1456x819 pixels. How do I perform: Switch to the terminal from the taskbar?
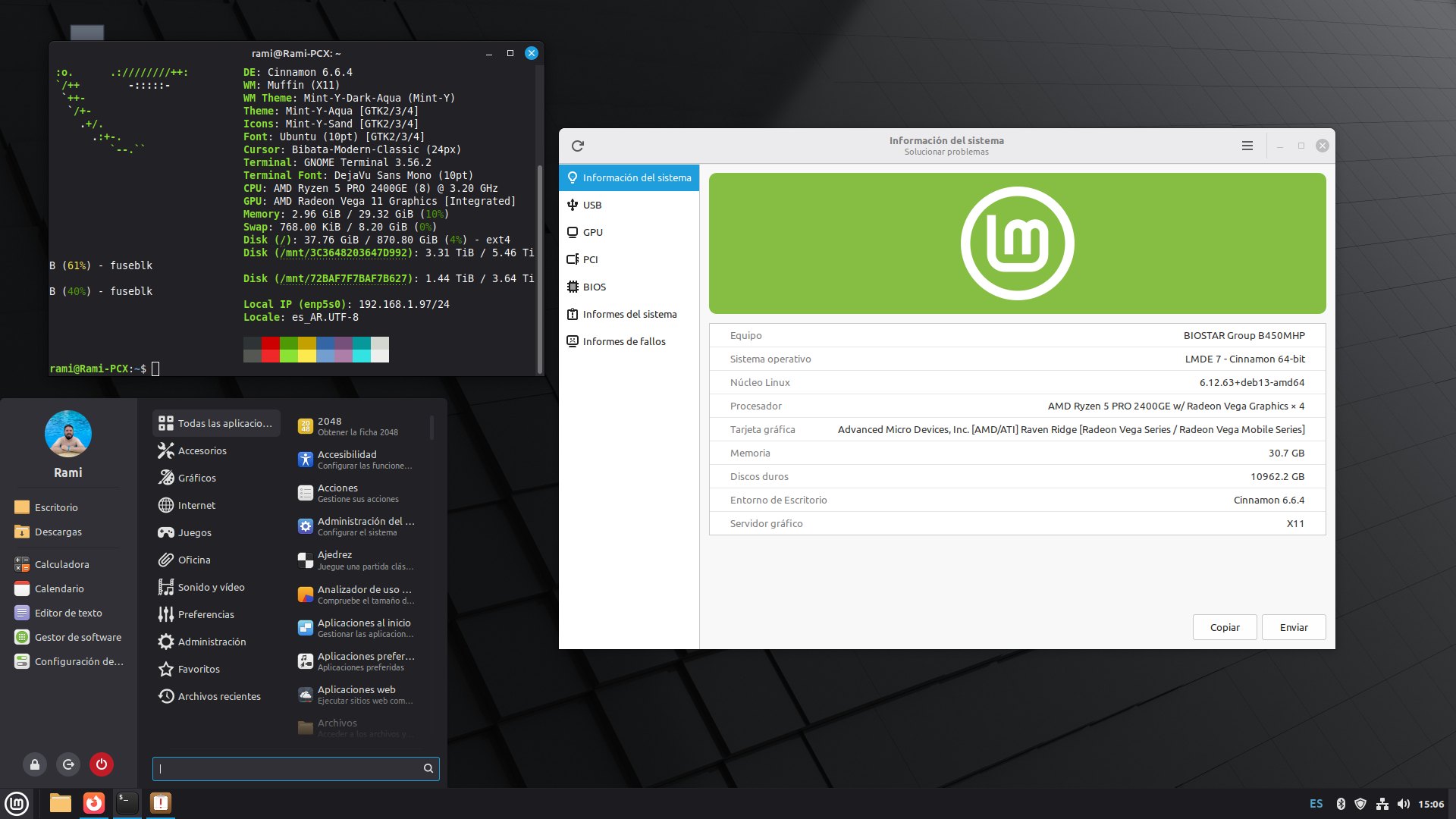pyautogui.click(x=127, y=803)
